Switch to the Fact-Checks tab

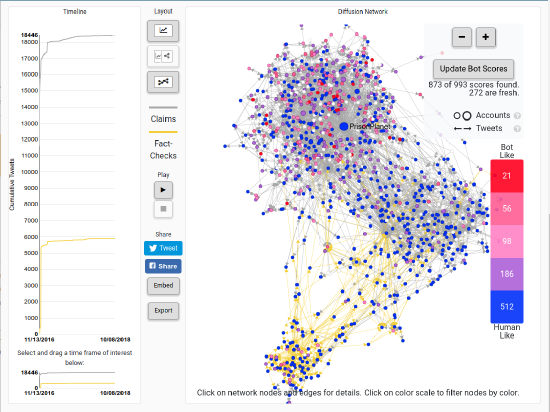click(163, 149)
